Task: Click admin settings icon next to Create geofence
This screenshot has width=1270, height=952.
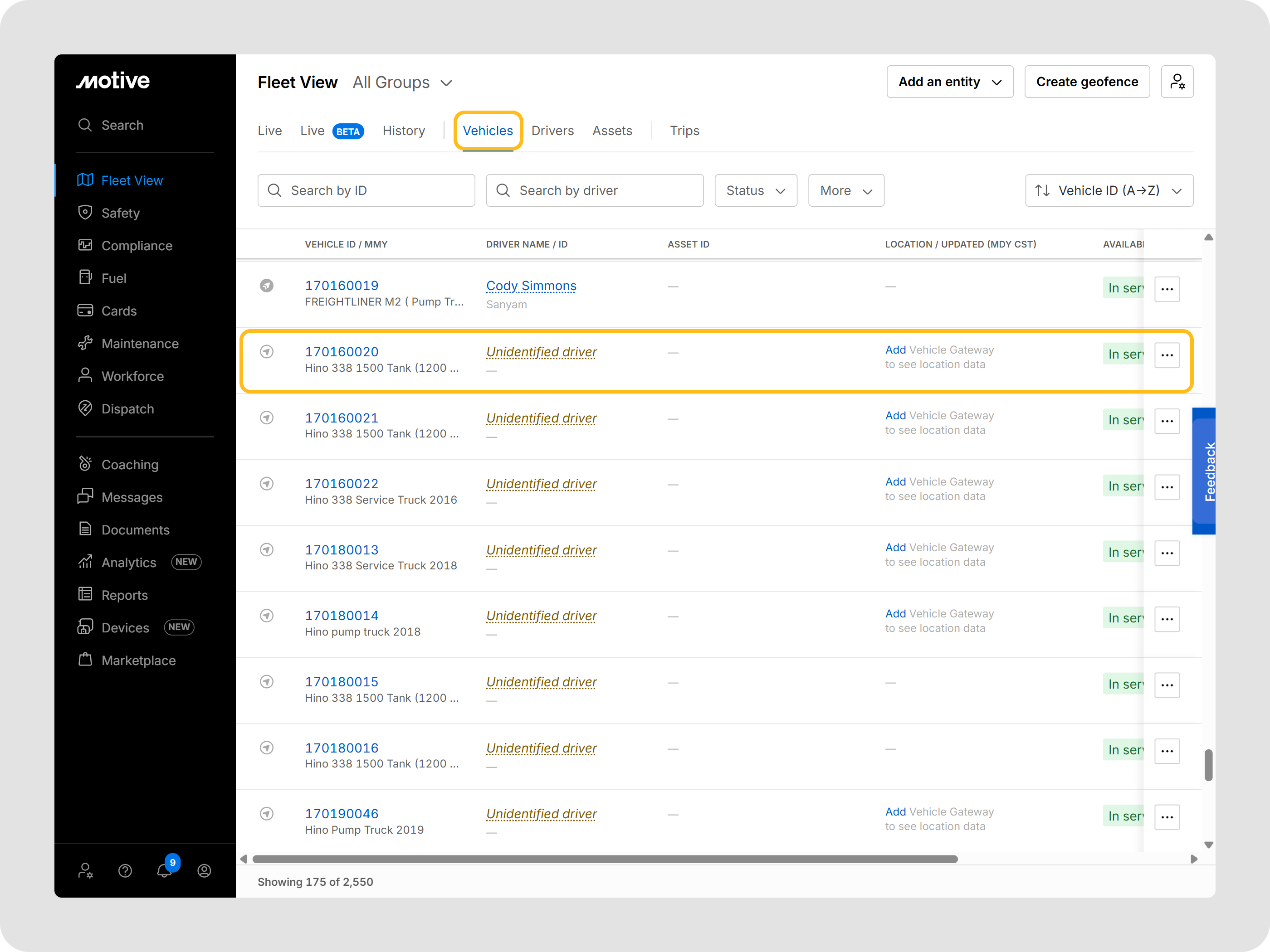Action: click(x=1177, y=82)
